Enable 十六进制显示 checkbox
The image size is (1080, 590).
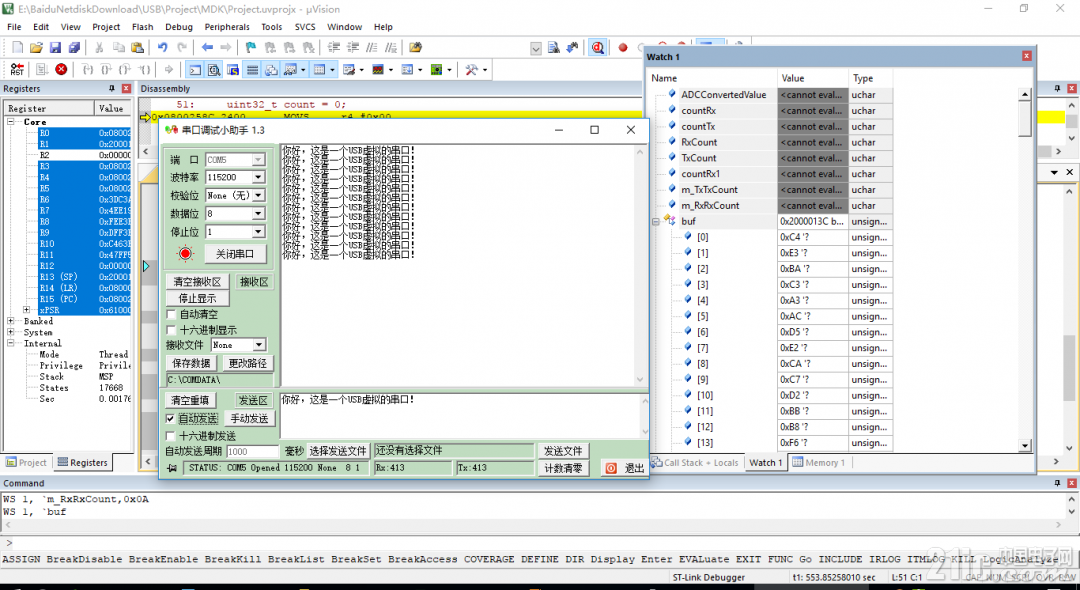click(x=172, y=330)
